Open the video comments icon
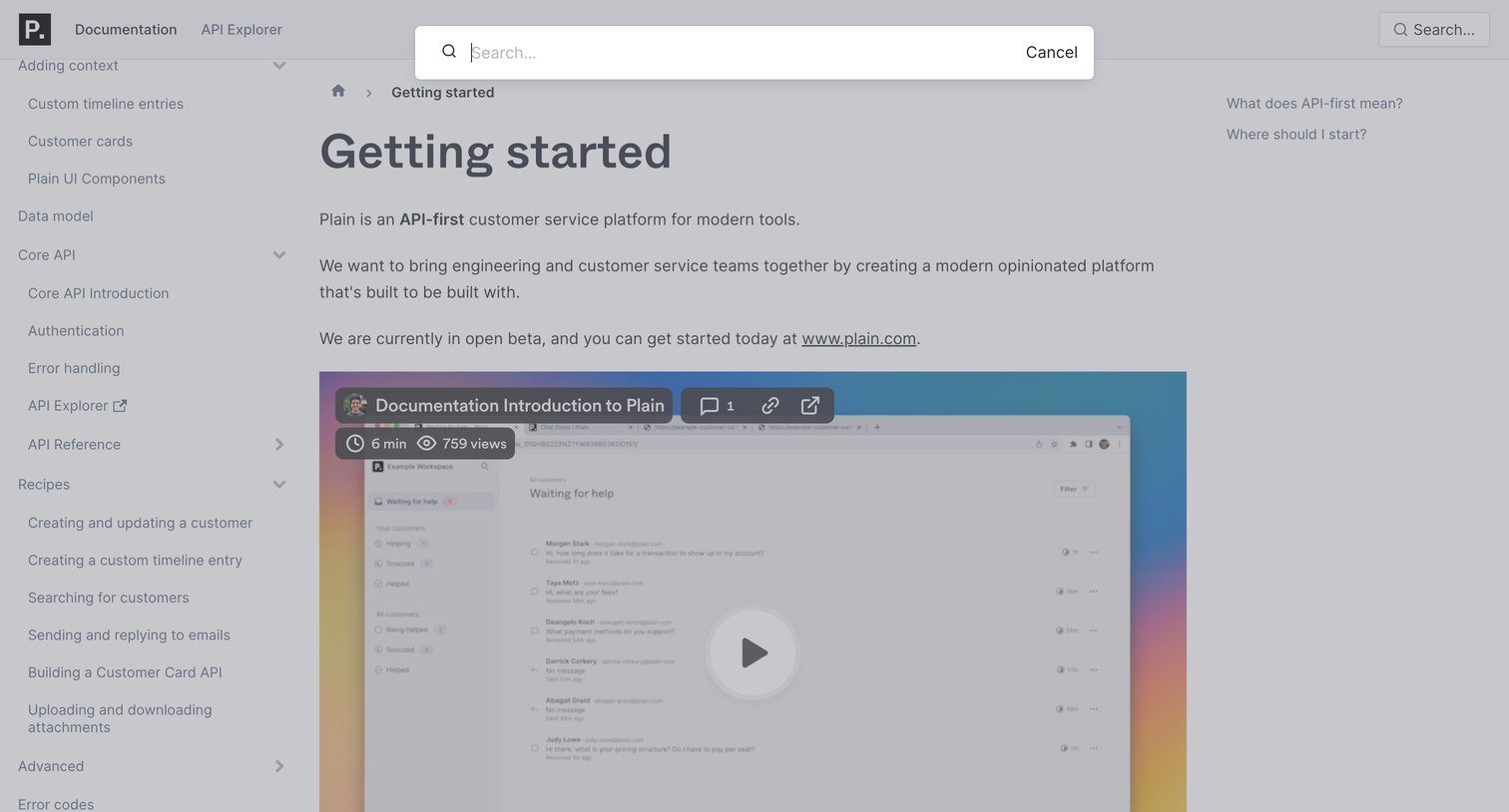The image size is (1509, 812). pyautogui.click(x=710, y=406)
